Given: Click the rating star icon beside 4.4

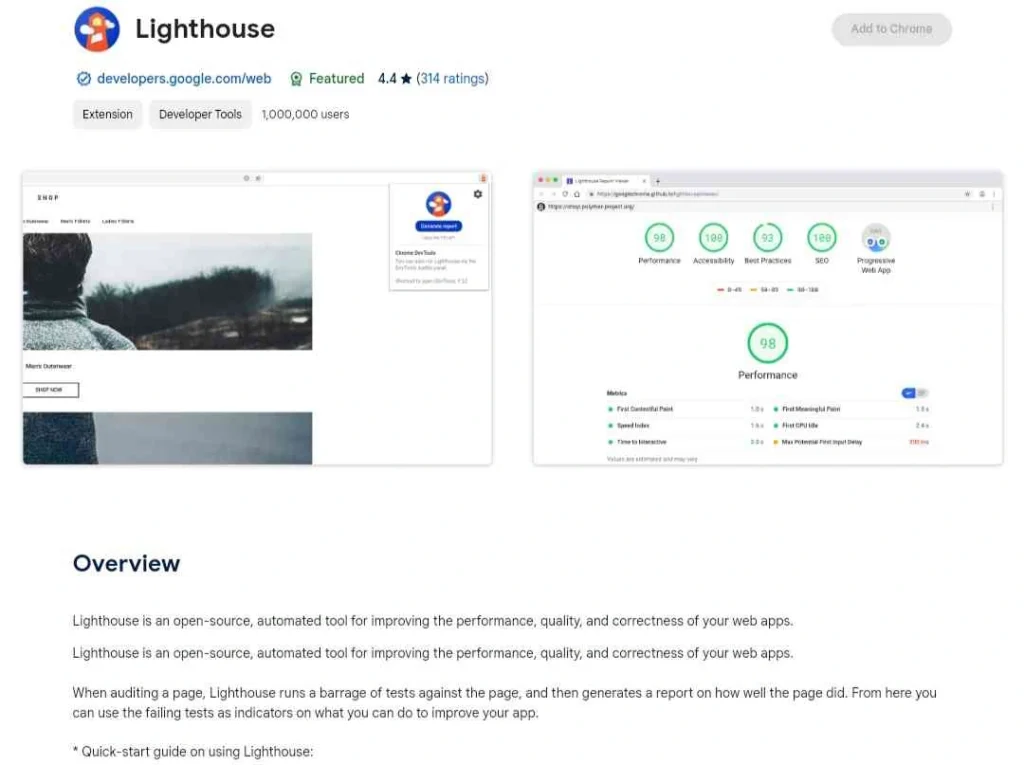Looking at the screenshot, I should [x=406, y=79].
